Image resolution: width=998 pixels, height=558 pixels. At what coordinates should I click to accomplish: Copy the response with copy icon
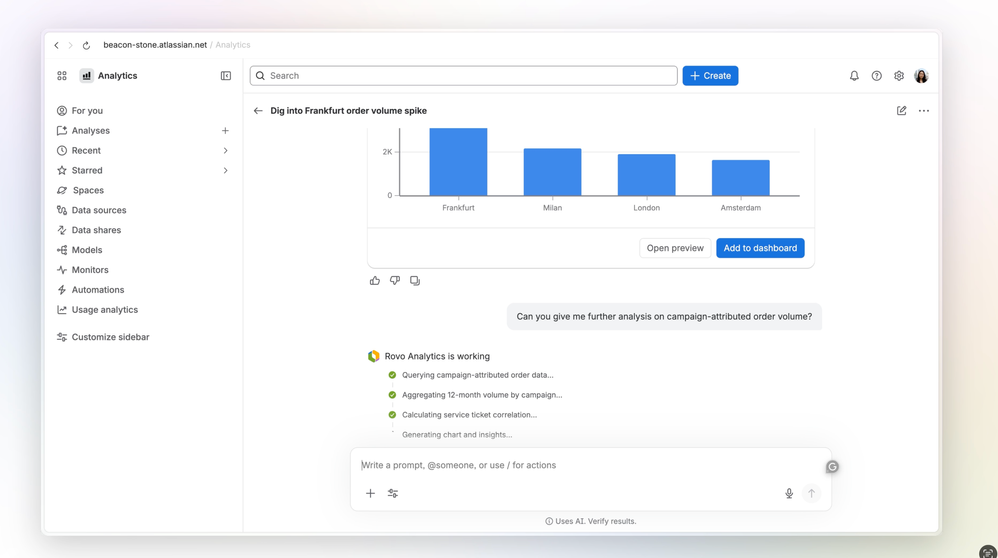[x=415, y=281]
